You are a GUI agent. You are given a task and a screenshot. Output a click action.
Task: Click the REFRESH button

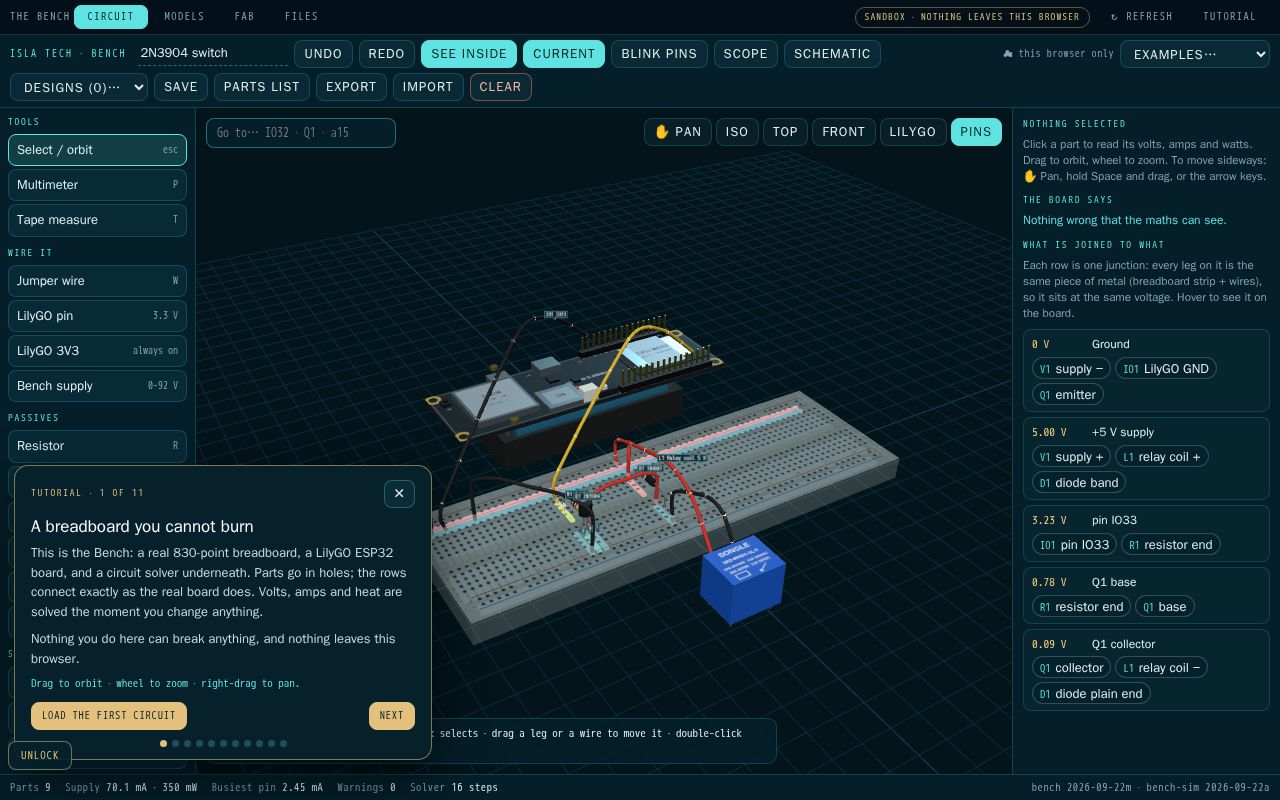click(1141, 17)
